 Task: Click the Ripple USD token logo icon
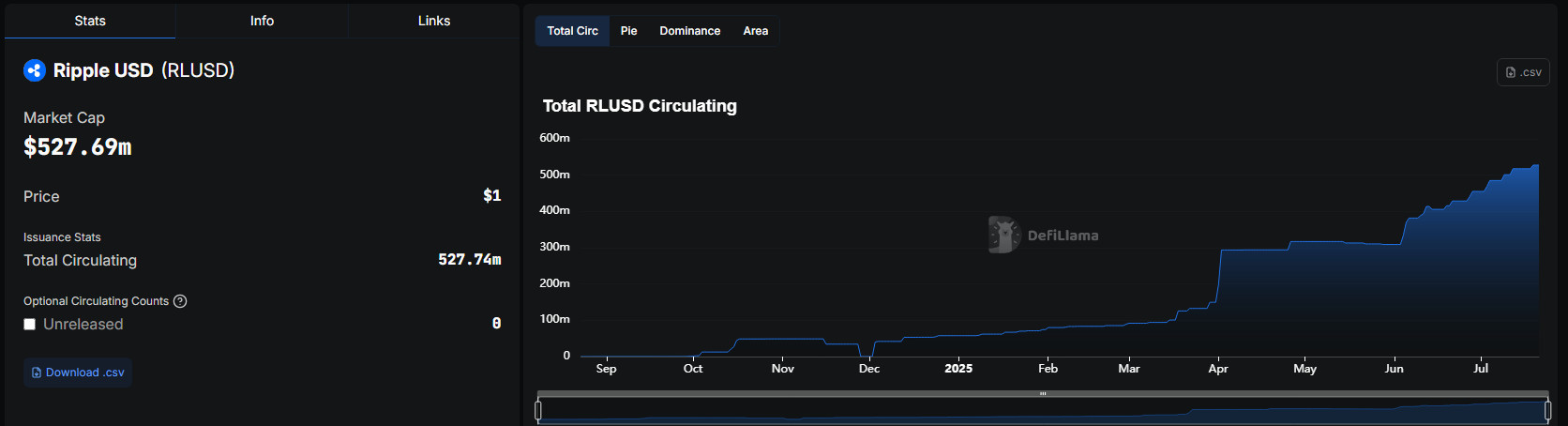tap(35, 70)
